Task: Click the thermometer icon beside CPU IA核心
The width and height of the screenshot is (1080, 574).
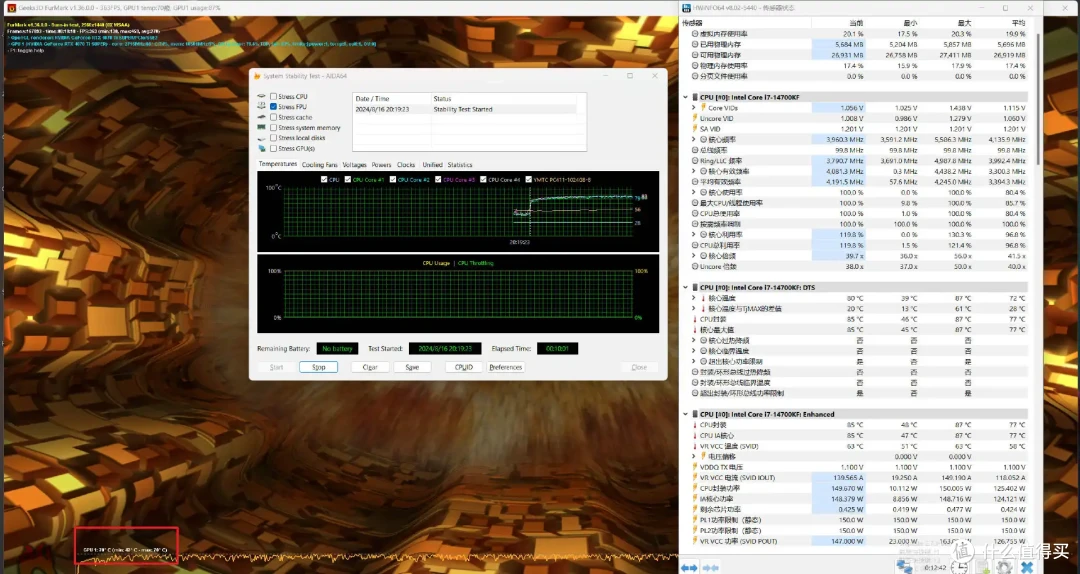Action: [x=695, y=435]
